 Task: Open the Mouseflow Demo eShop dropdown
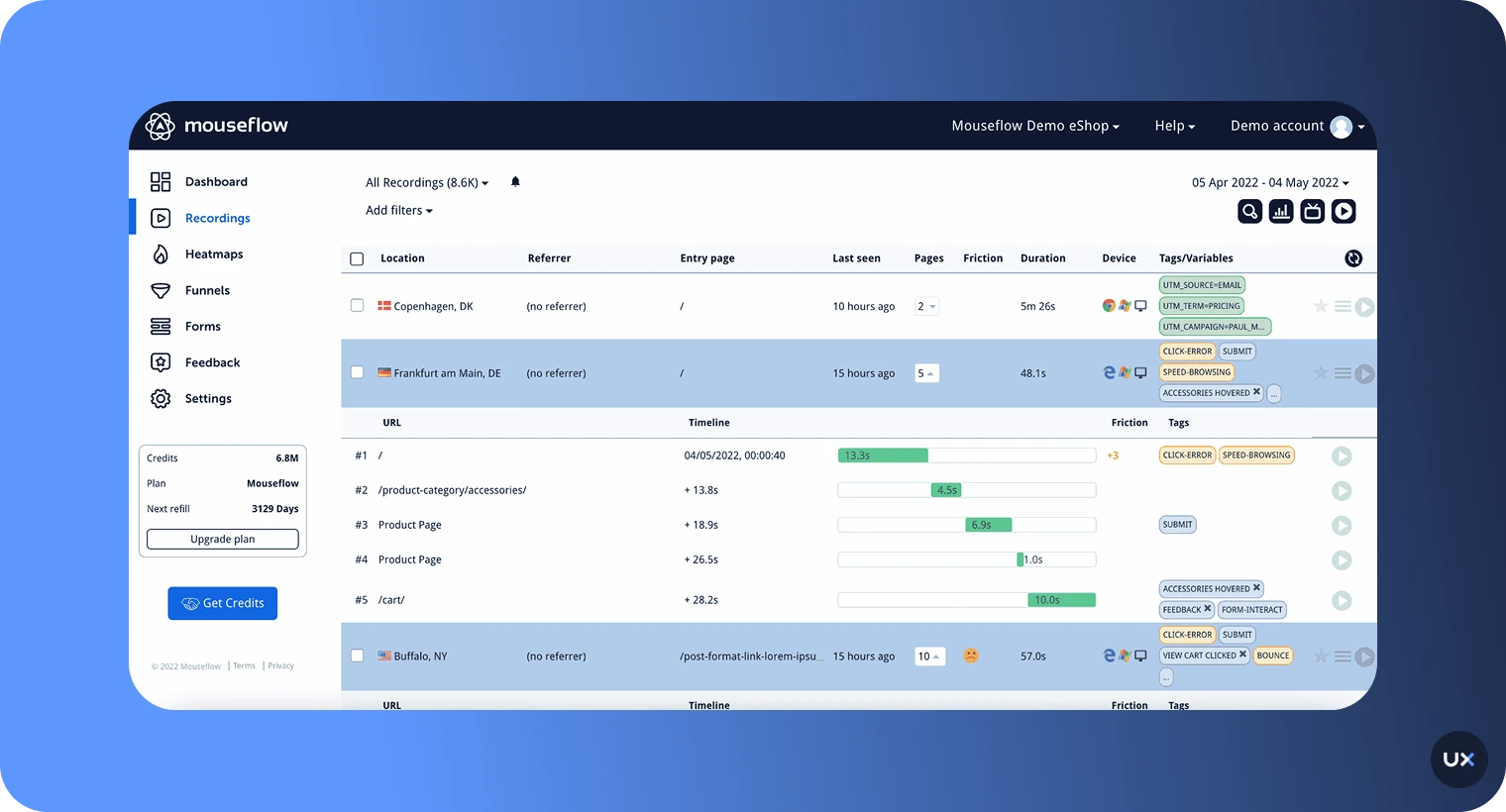1035,126
